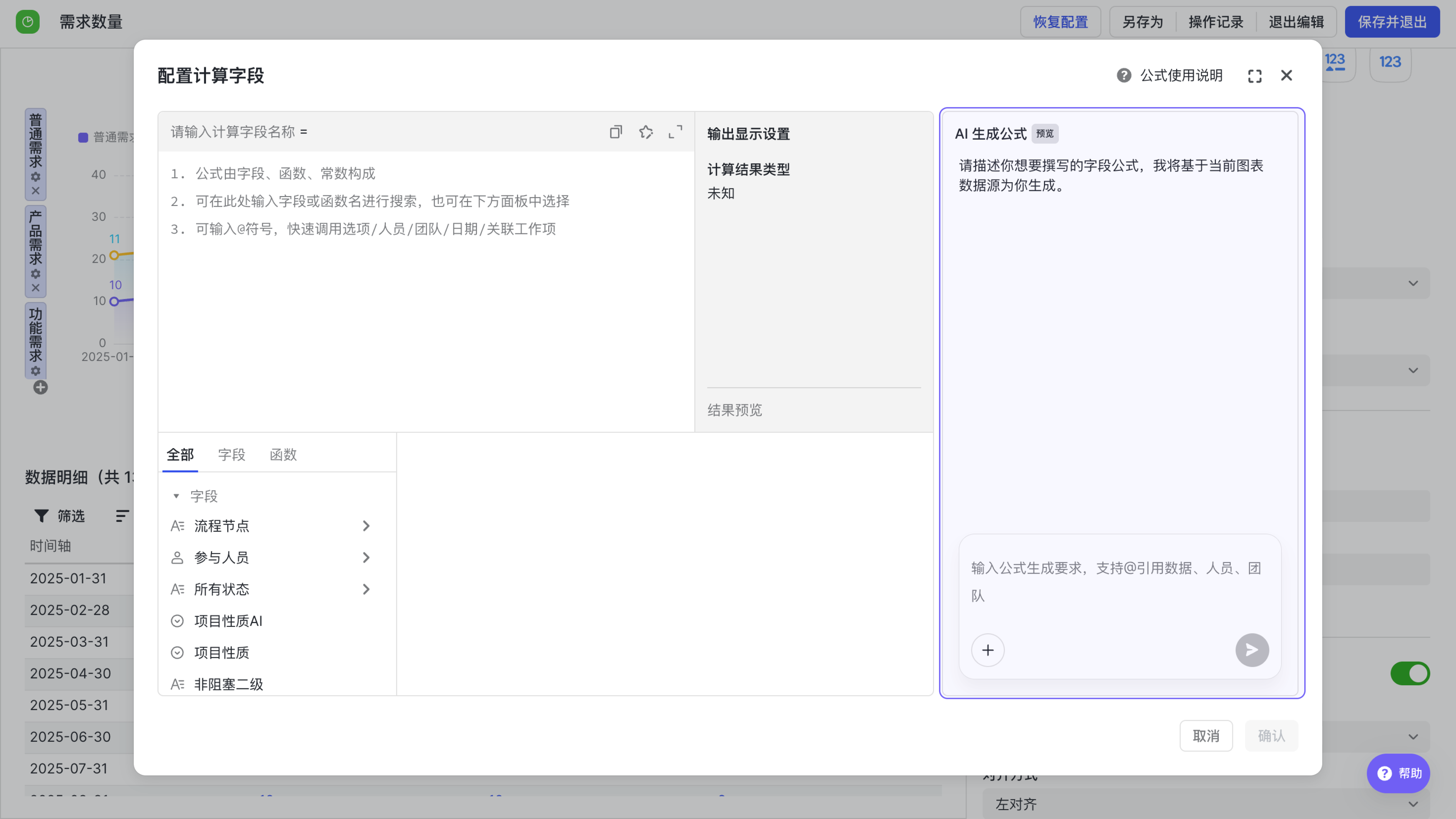
Task: Send the AI formula request
Action: [x=1252, y=650]
